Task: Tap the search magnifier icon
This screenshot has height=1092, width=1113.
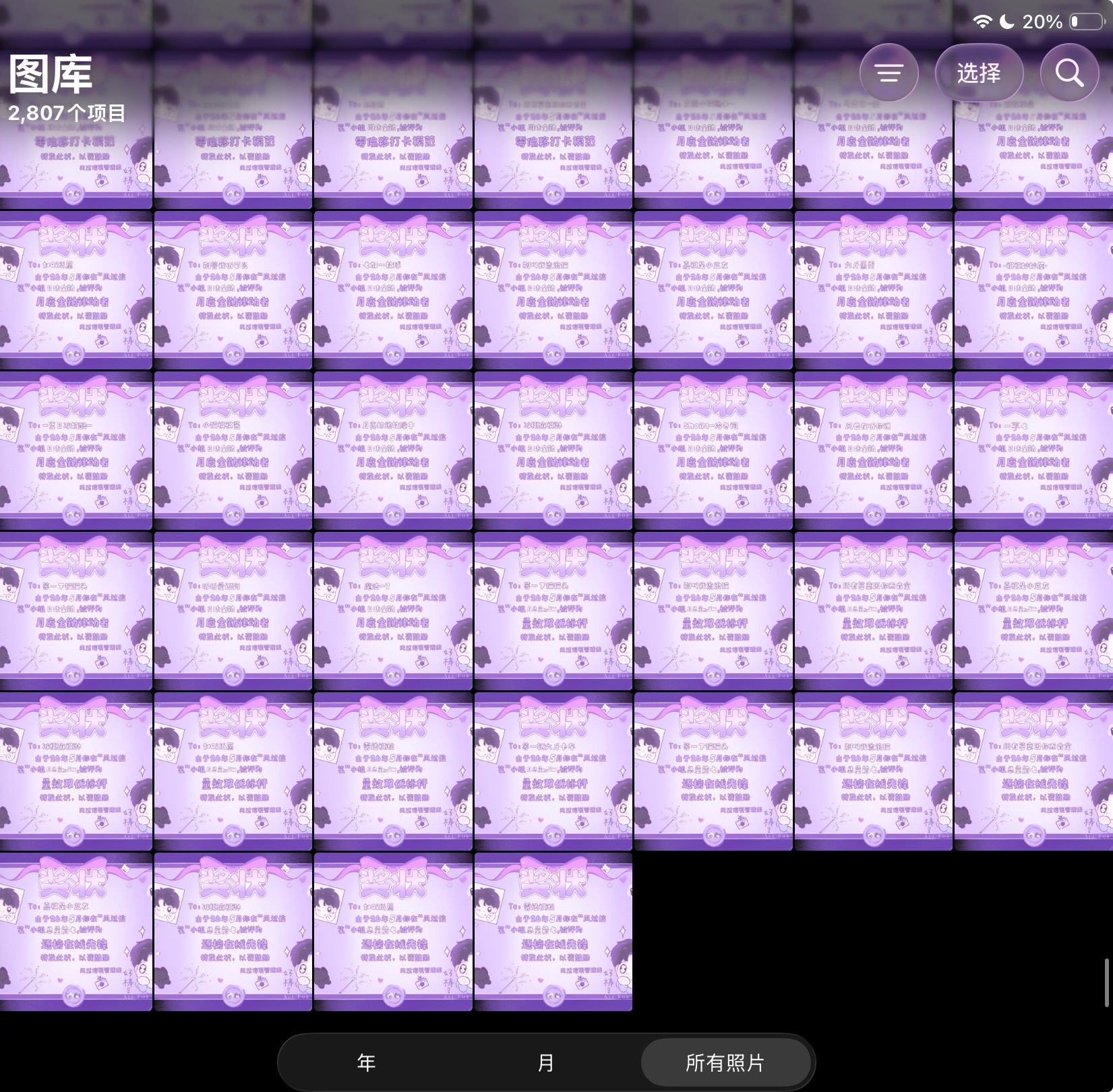Action: click(x=1069, y=73)
